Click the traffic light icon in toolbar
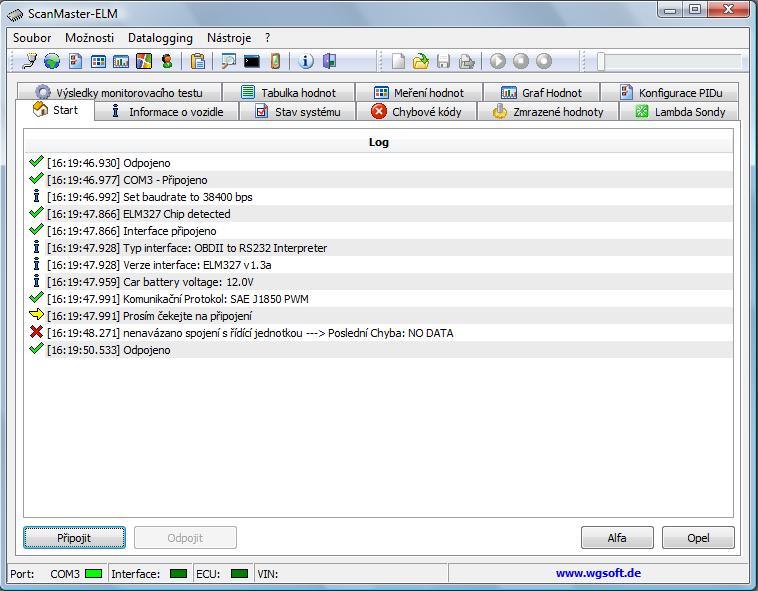This screenshot has width=758, height=591. [167, 61]
